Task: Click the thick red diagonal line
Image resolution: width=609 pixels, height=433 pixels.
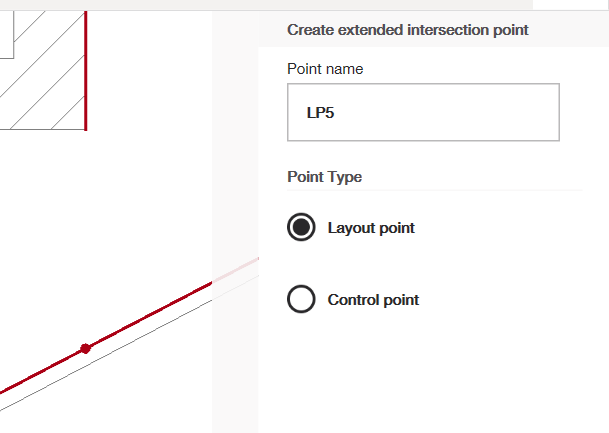Action: [150, 316]
